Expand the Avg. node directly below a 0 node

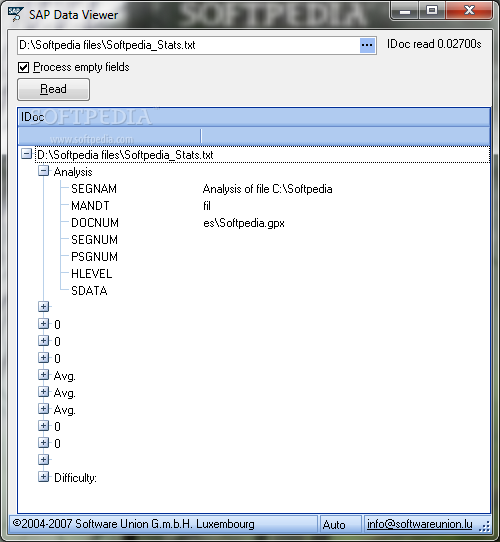[44, 375]
